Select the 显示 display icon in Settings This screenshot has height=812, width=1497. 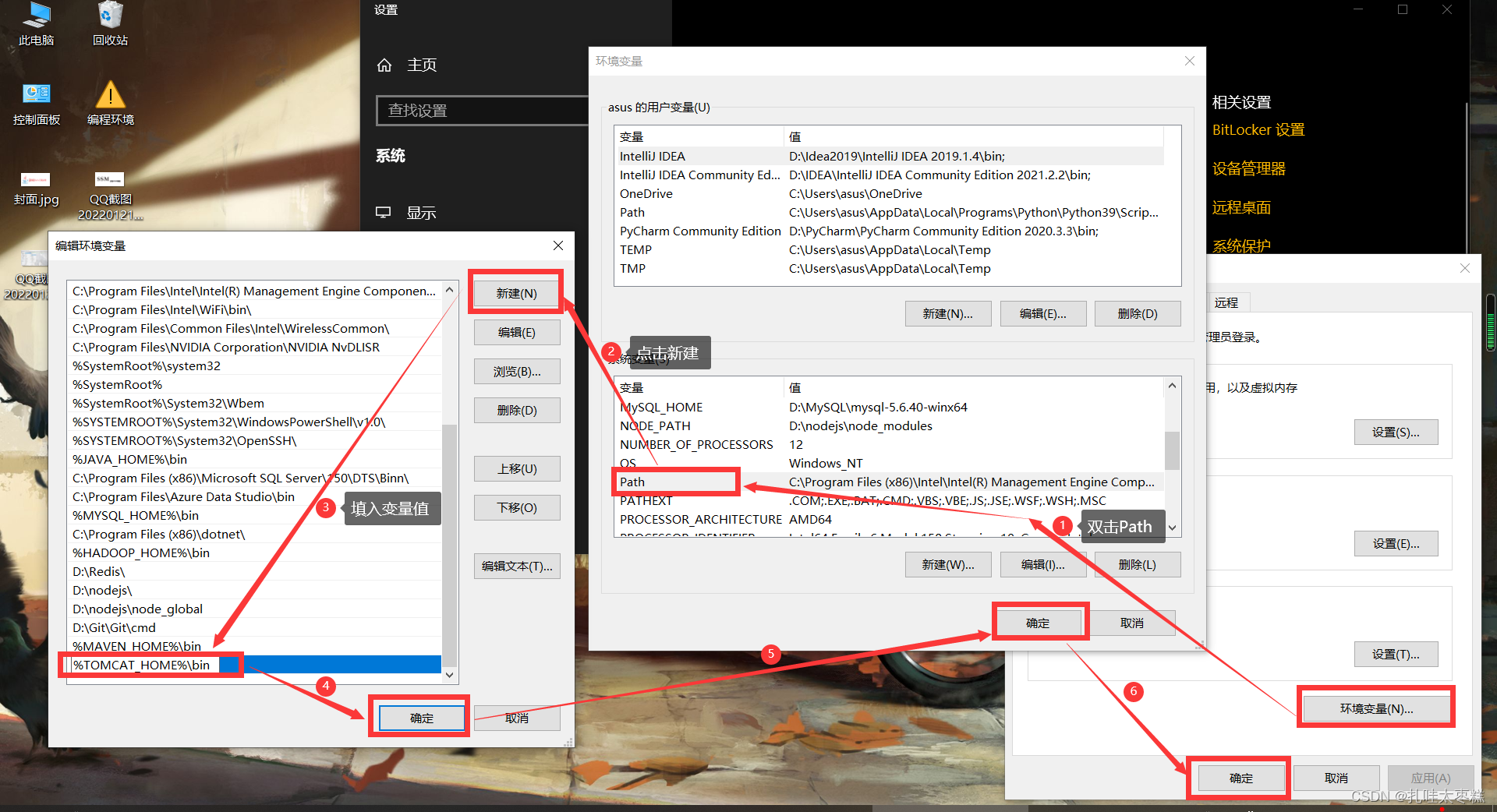[x=383, y=213]
